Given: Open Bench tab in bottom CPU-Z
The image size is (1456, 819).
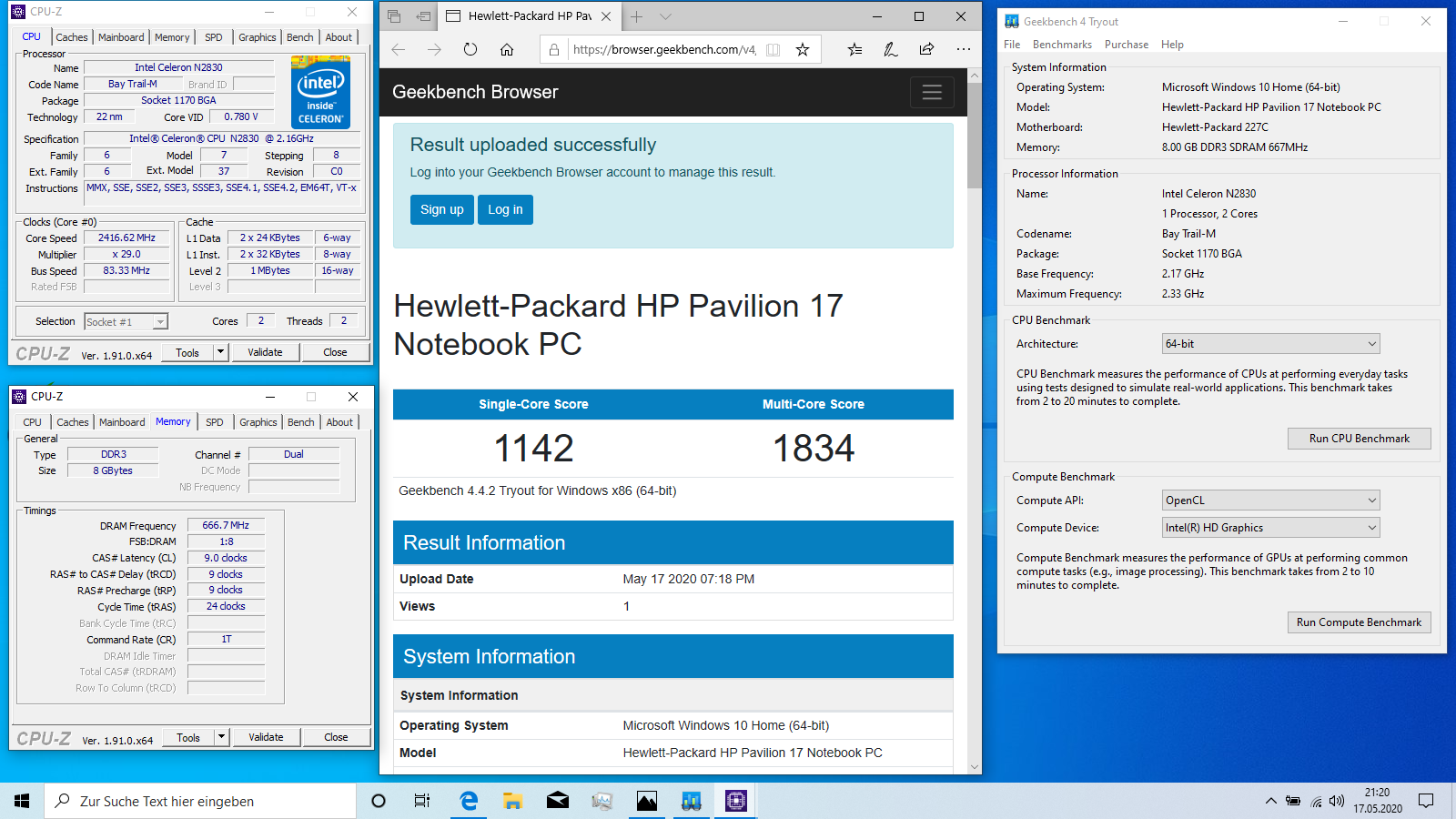Looking at the screenshot, I should [301, 422].
